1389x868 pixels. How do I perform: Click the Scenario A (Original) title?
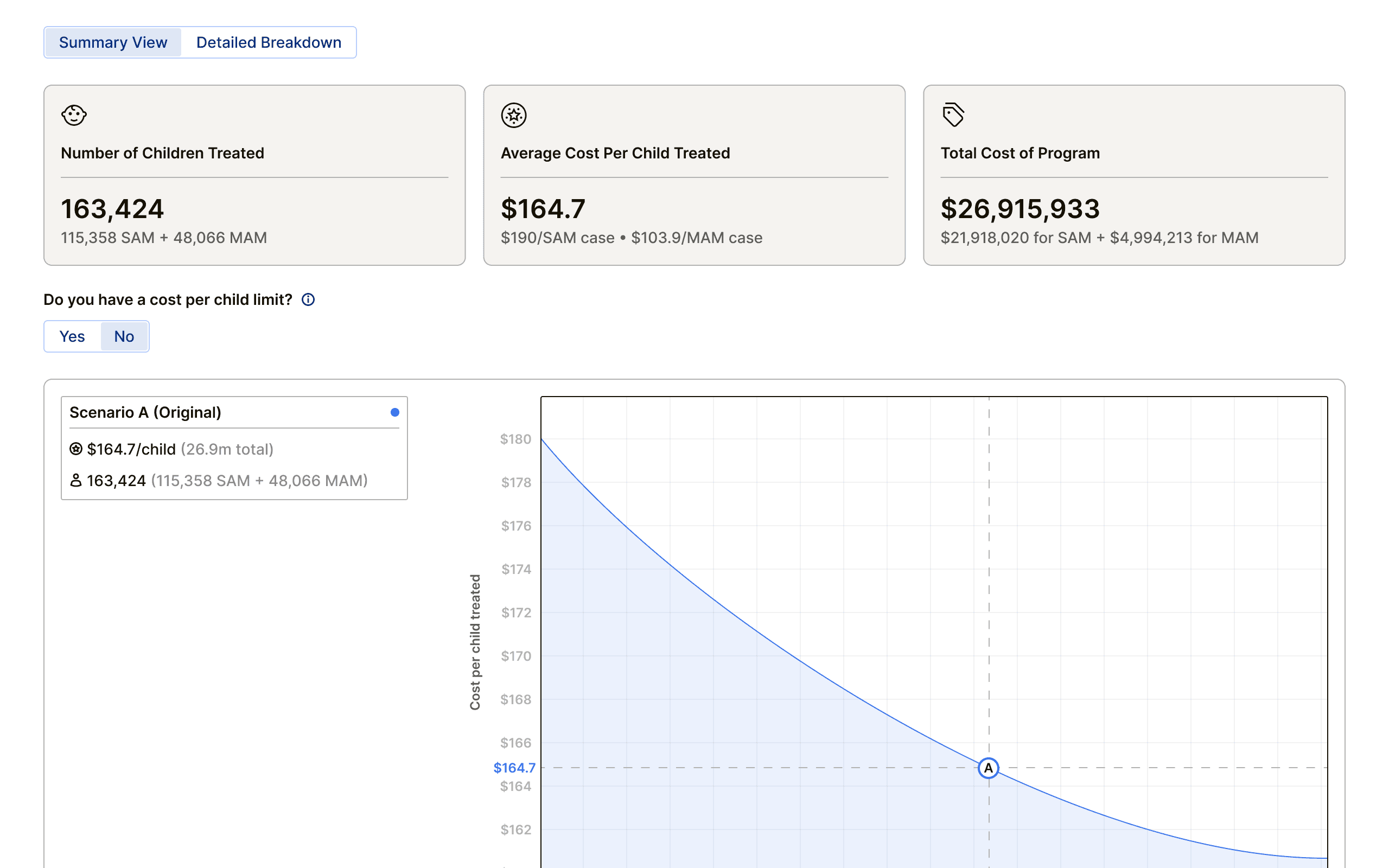tap(145, 412)
